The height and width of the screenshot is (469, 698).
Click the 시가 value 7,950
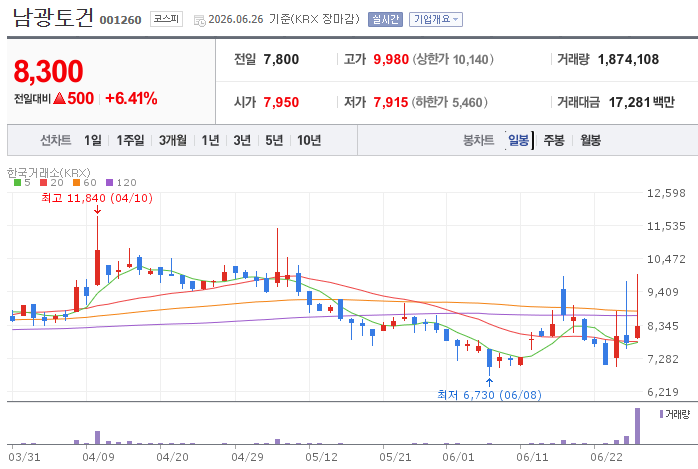(281, 102)
